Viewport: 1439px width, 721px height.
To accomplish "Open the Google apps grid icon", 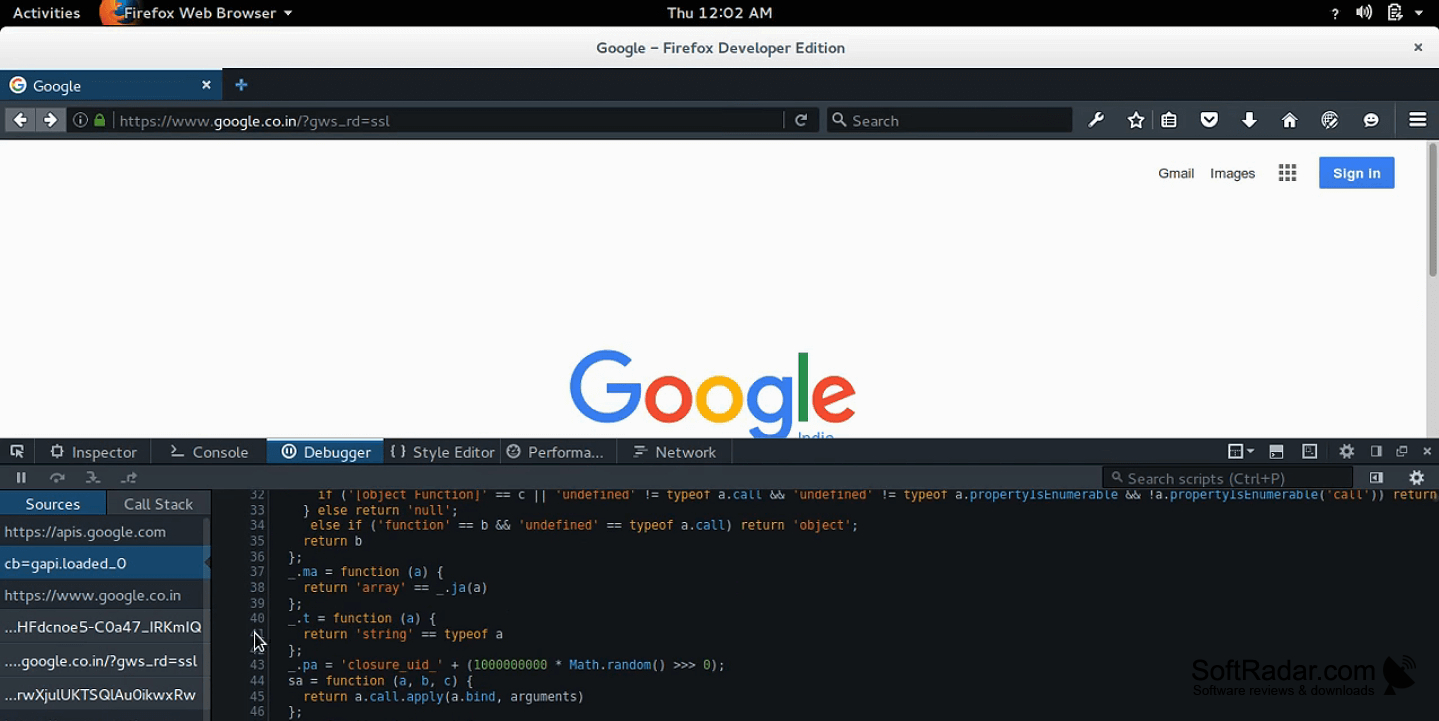I will point(1287,173).
